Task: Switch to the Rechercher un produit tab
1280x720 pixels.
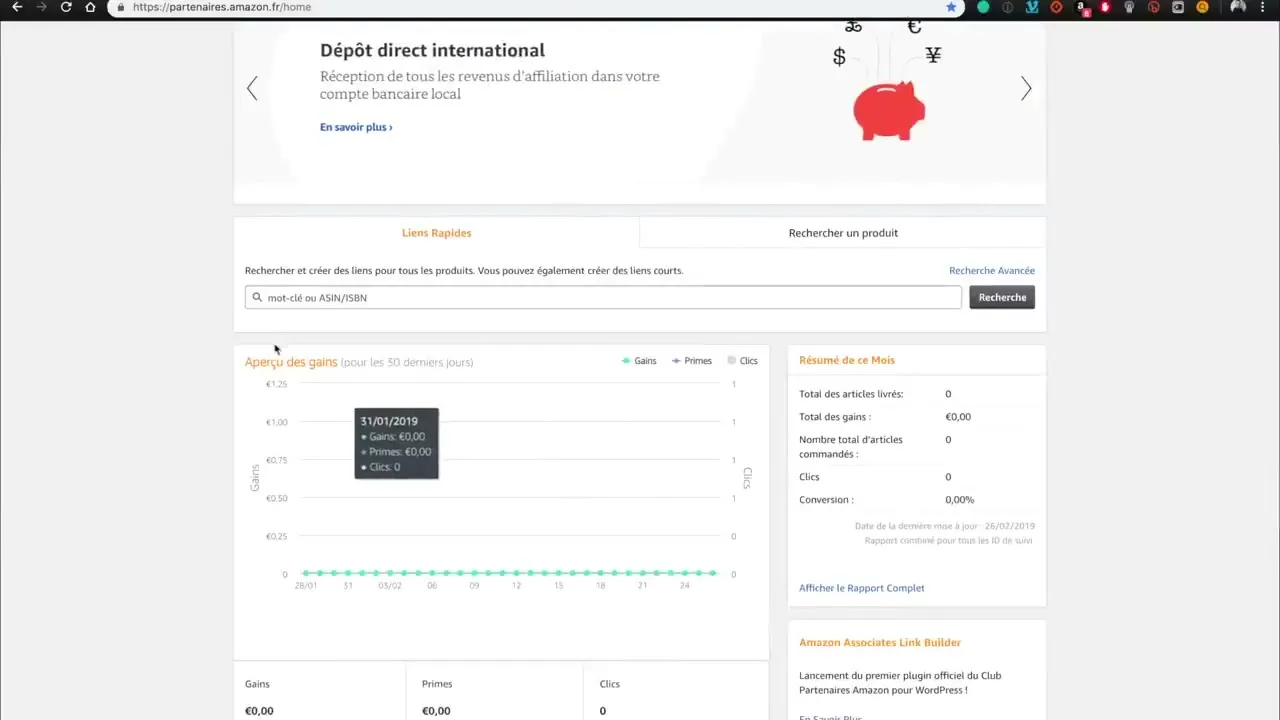Action: click(843, 232)
